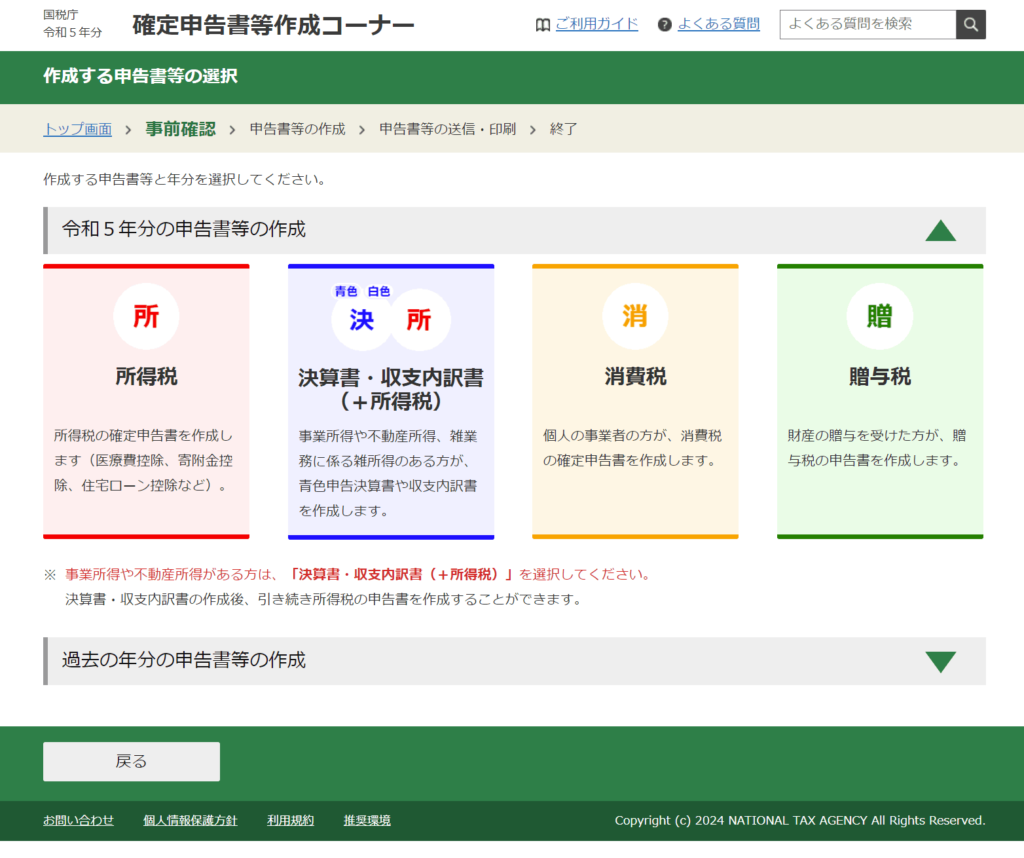Image resolution: width=1024 pixels, height=858 pixels.
Task: Open the 利用規約 footer link
Action: [x=290, y=820]
